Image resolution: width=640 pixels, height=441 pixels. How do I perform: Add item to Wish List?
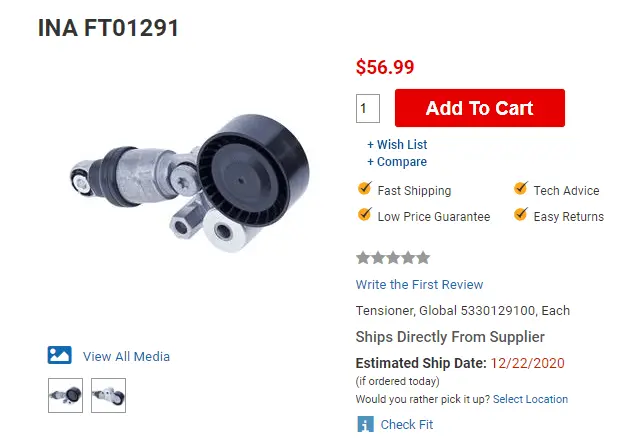pyautogui.click(x=397, y=145)
